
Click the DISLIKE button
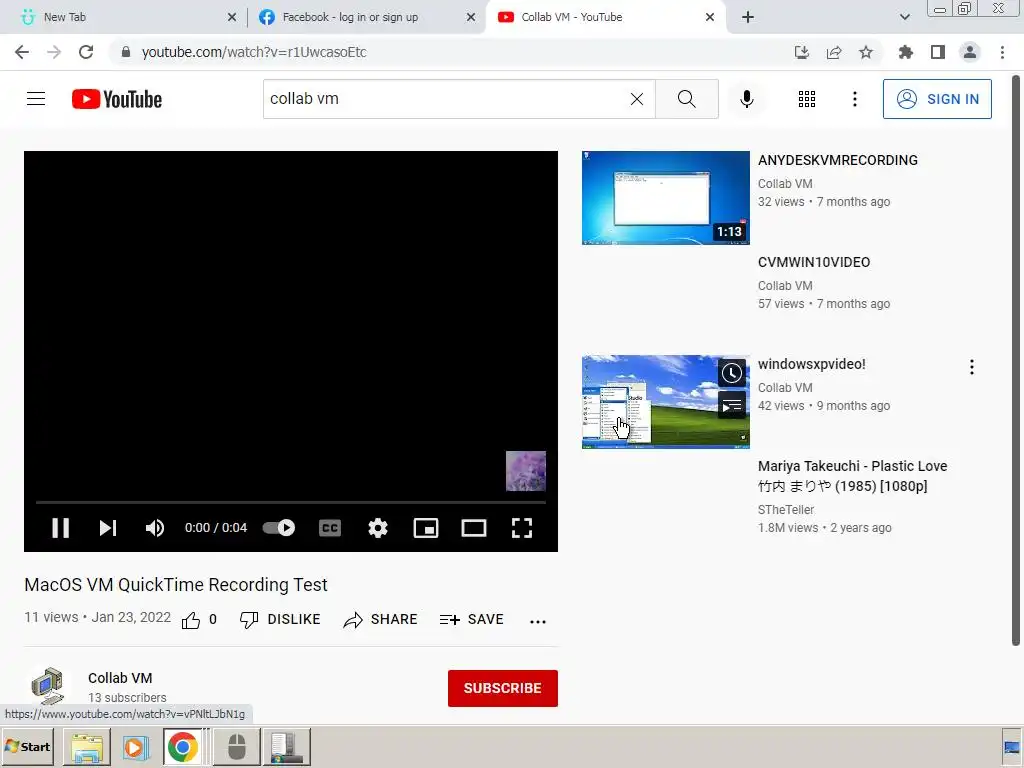[280, 620]
